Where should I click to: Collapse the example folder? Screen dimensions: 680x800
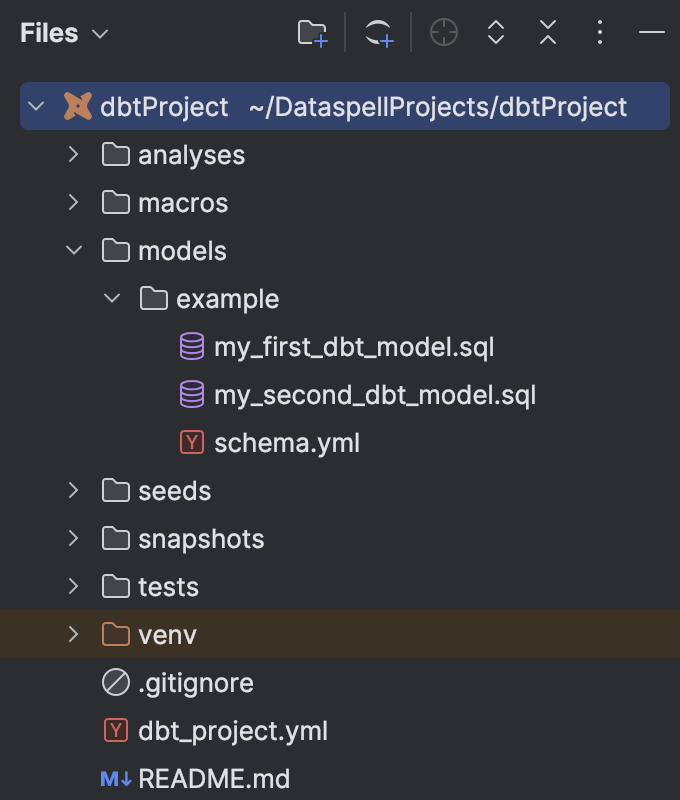pos(112,299)
